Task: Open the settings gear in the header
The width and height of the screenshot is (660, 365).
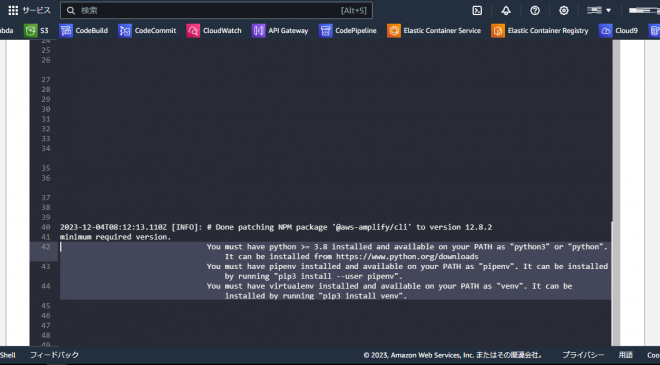Action: 564,11
